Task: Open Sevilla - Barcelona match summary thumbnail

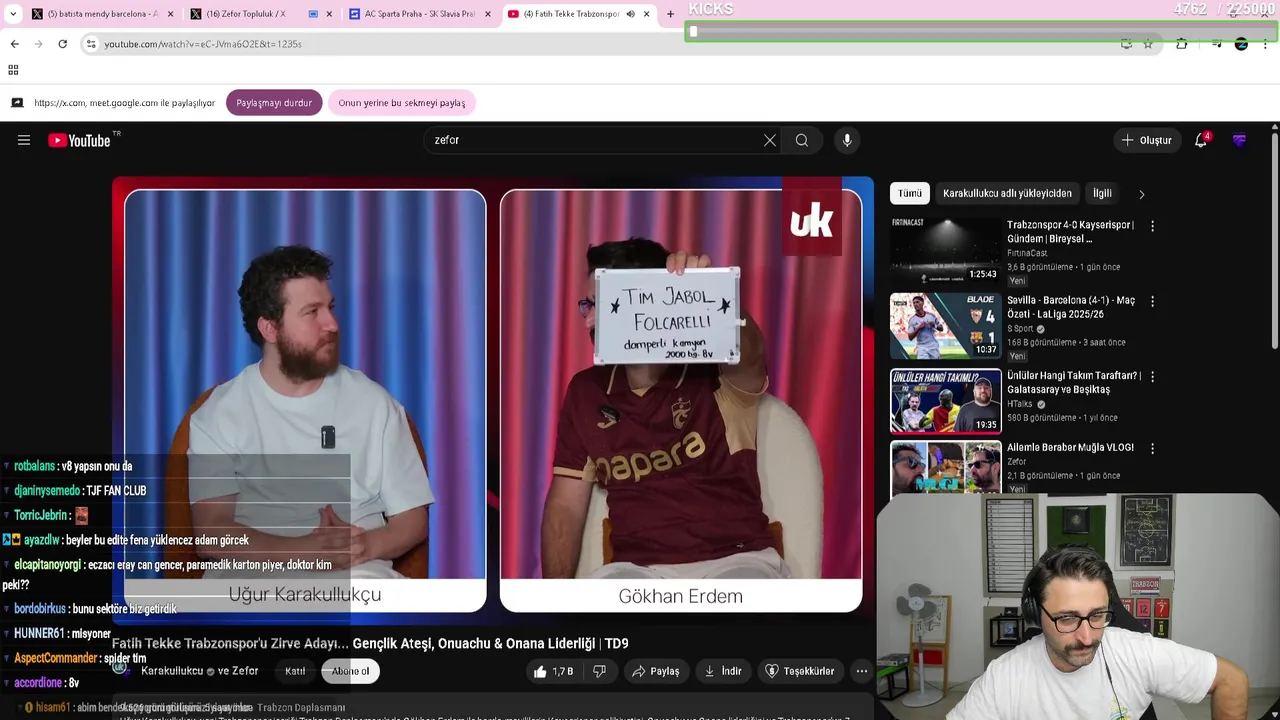Action: [945, 326]
